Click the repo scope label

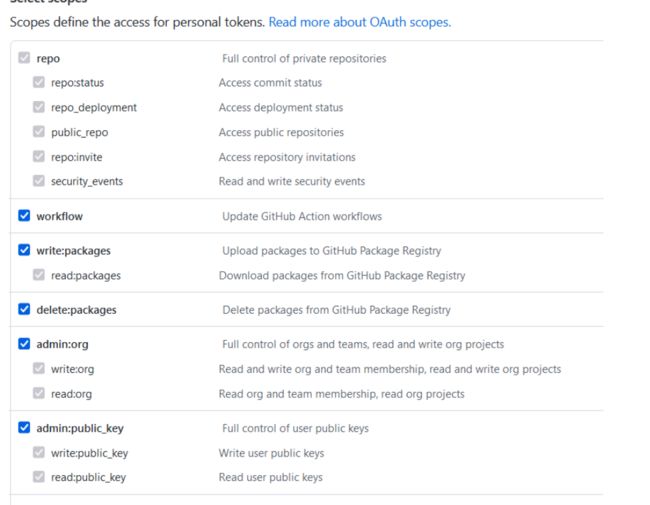[x=48, y=59]
